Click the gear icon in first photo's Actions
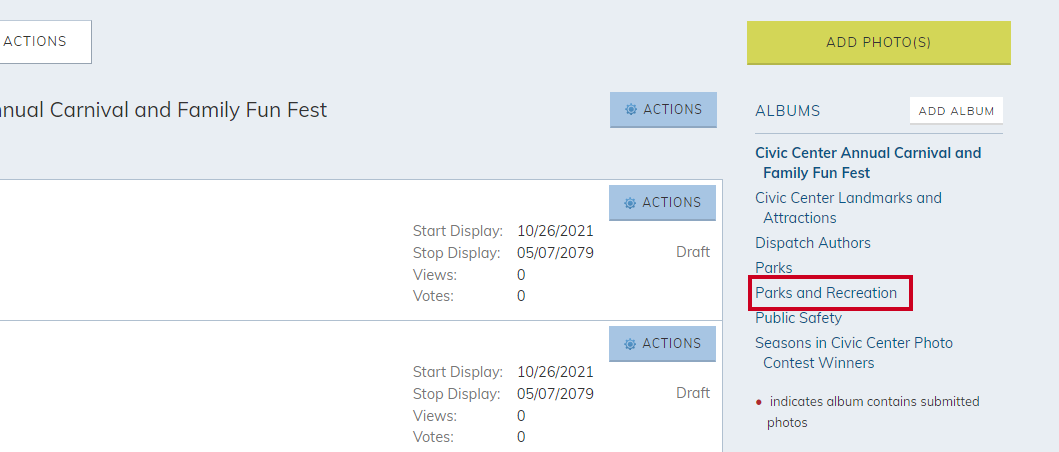Screen dimensions: 1059x452 630,203
